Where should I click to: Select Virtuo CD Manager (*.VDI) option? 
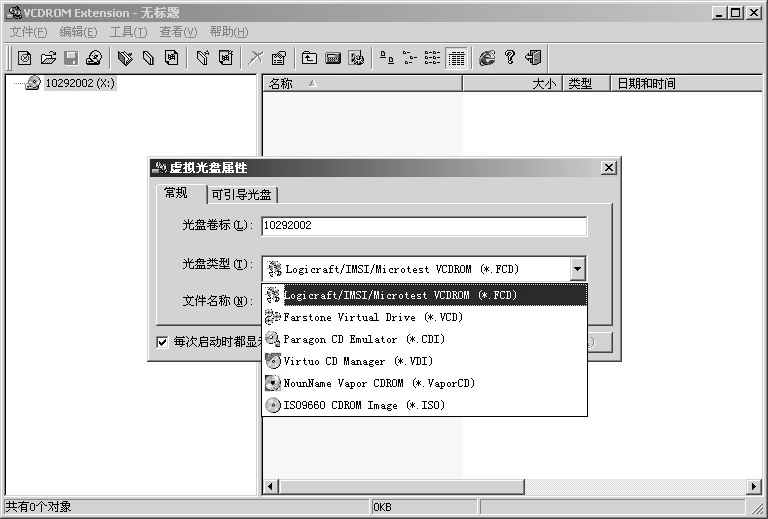[x=425, y=361]
